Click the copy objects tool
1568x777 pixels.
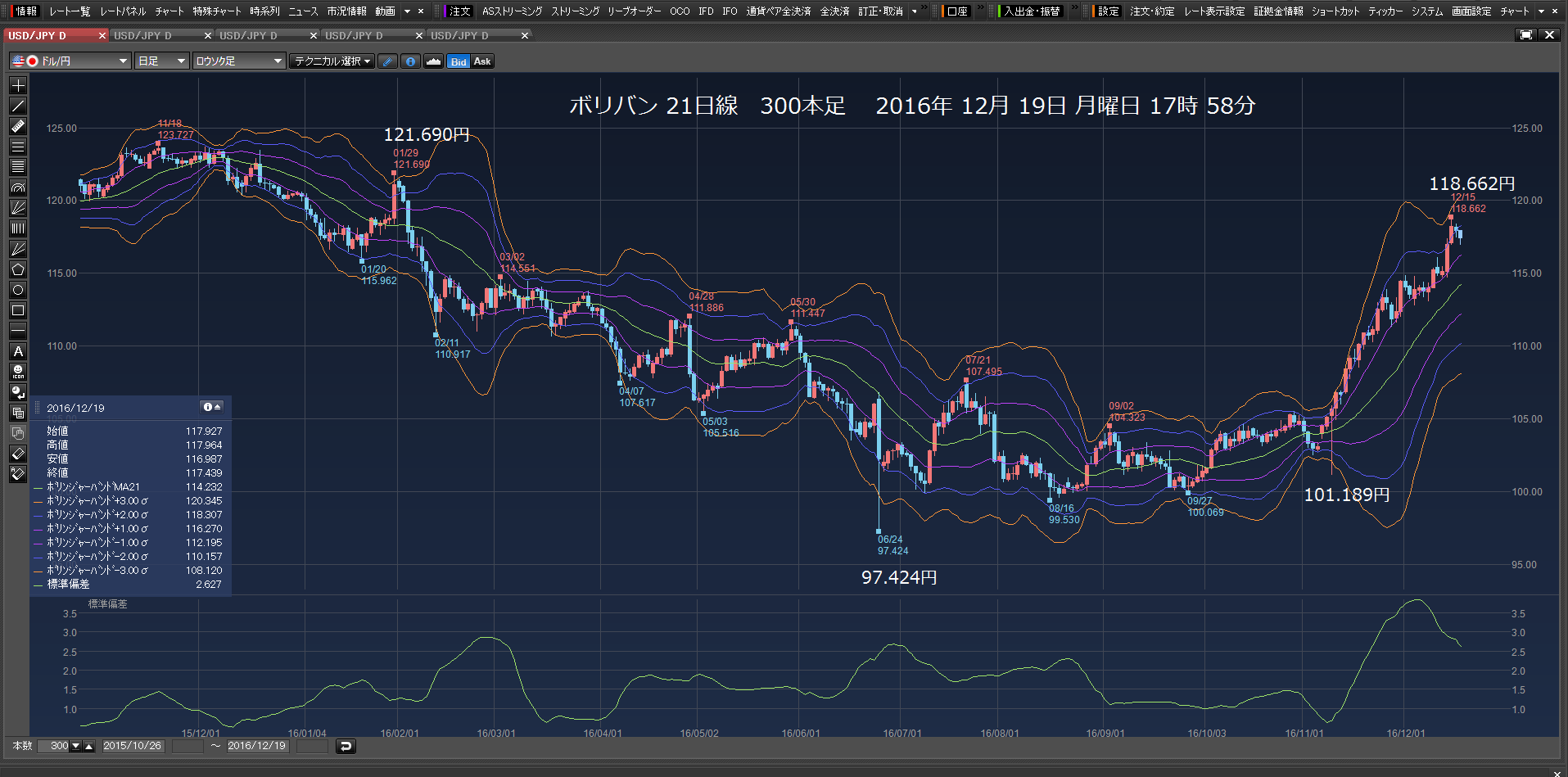tap(18, 413)
